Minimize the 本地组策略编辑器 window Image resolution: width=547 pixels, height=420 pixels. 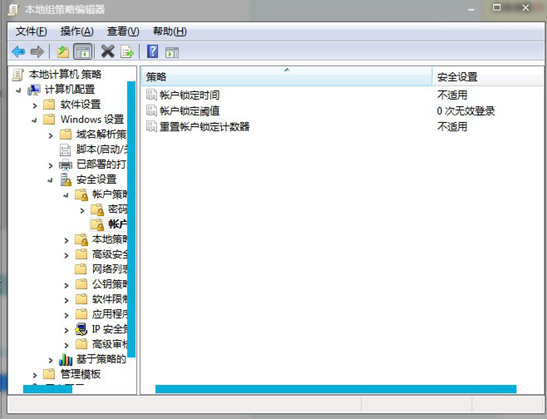click(x=471, y=9)
